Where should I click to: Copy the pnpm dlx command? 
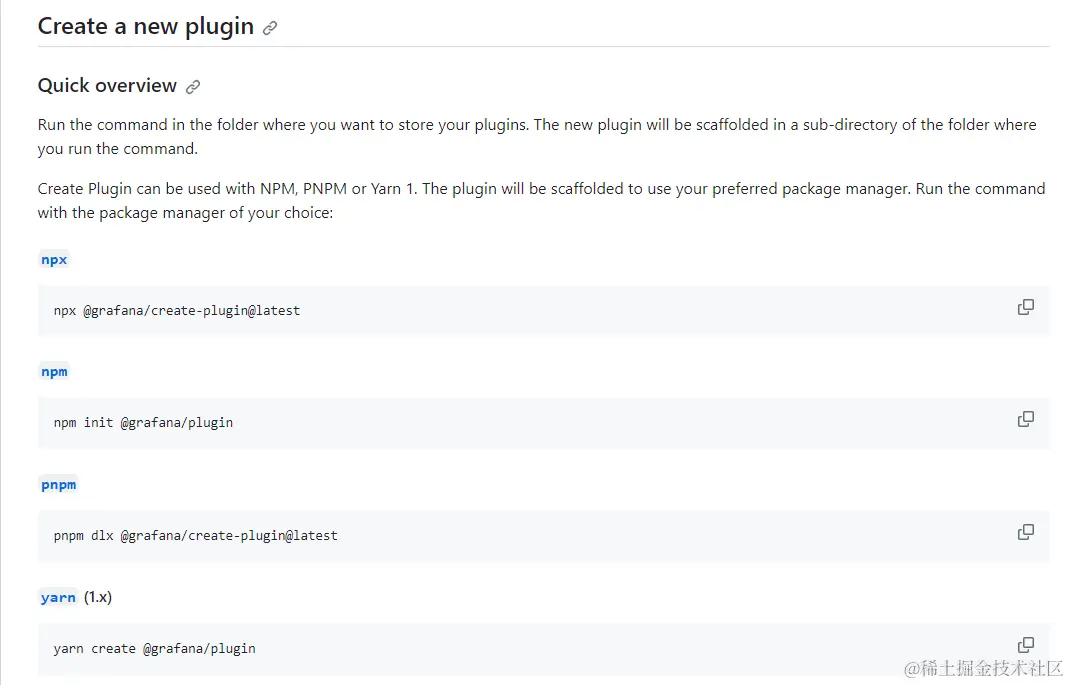point(1025,532)
